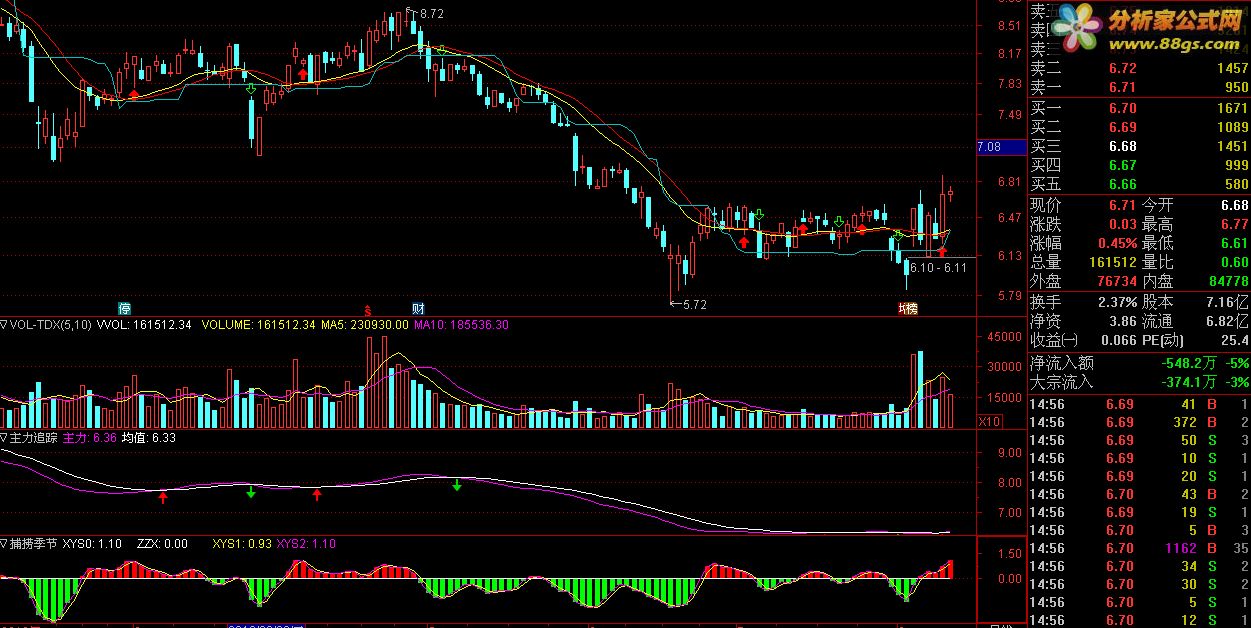Click the 5.72 low price label
The image size is (1251, 628).
click(693, 305)
